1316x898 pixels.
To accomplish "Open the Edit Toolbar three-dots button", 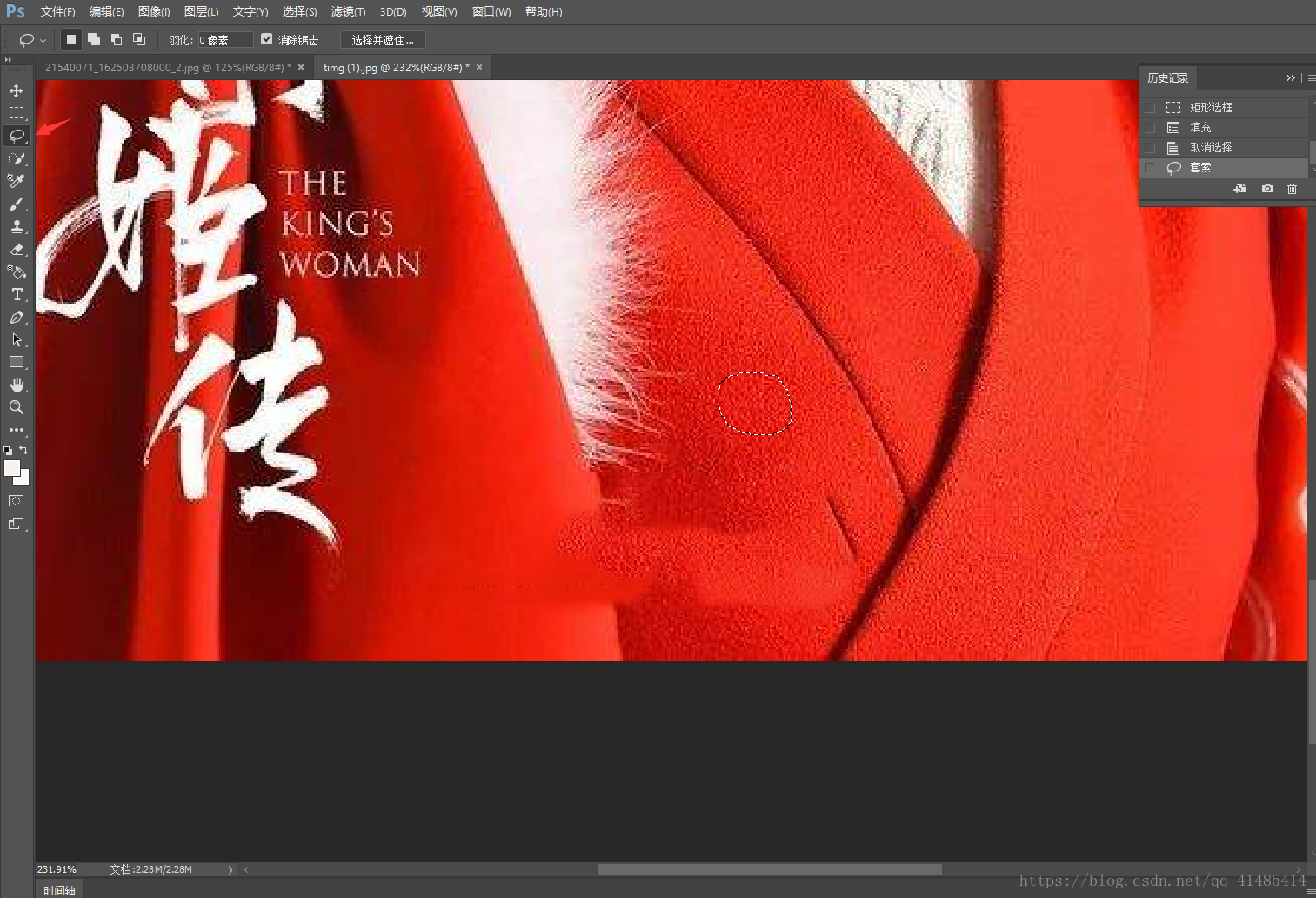I will pyautogui.click(x=17, y=430).
